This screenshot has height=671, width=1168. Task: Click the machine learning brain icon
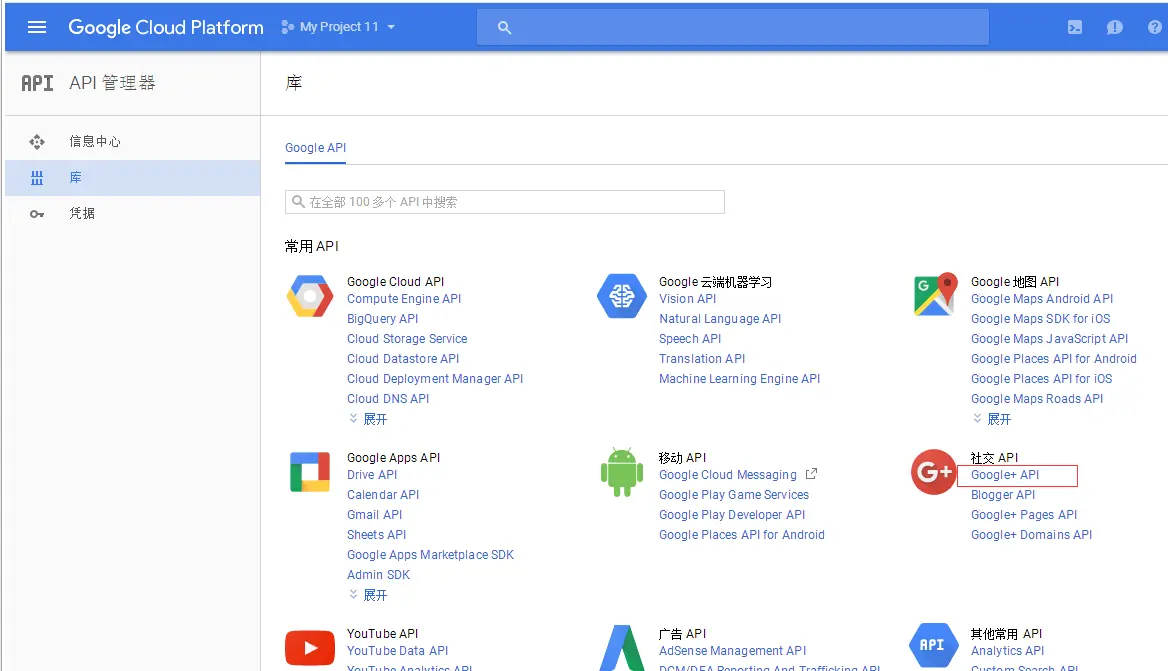(621, 296)
